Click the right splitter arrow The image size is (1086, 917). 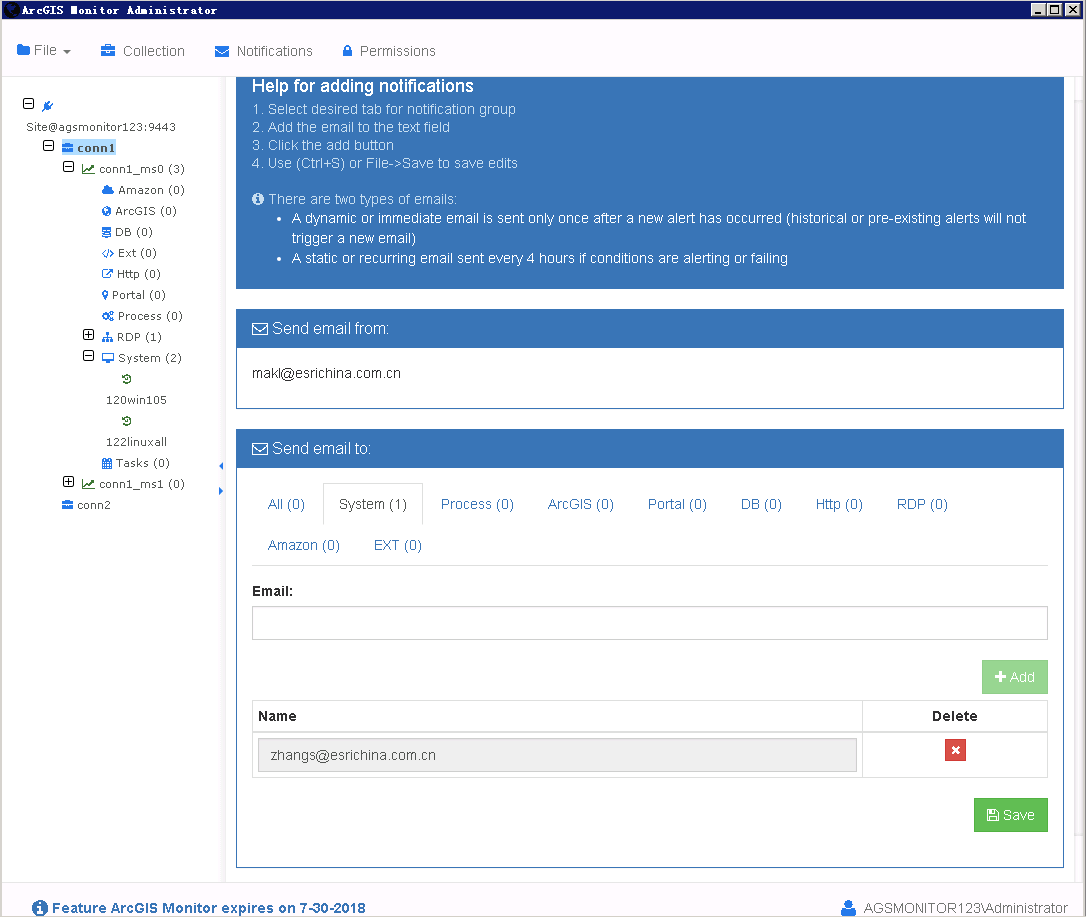coord(221,491)
